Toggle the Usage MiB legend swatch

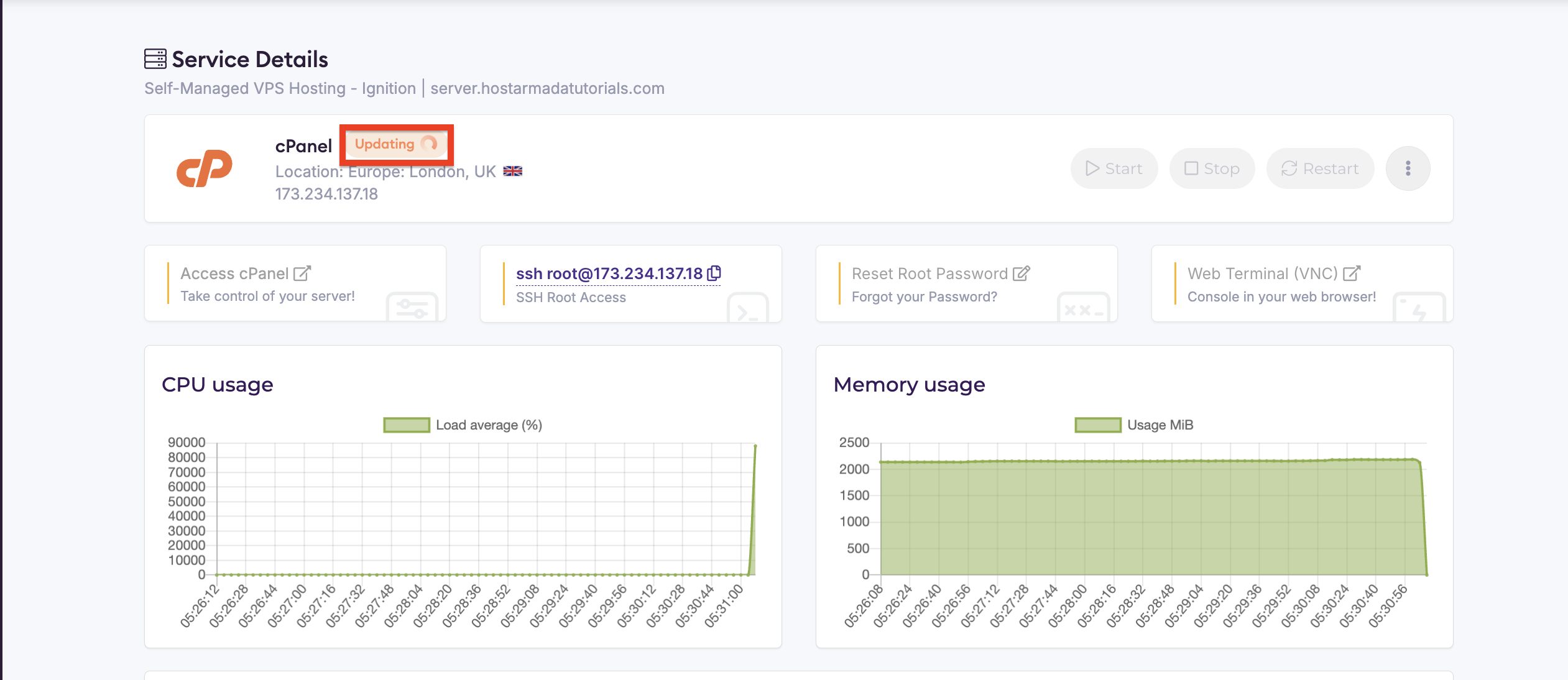click(x=1098, y=425)
